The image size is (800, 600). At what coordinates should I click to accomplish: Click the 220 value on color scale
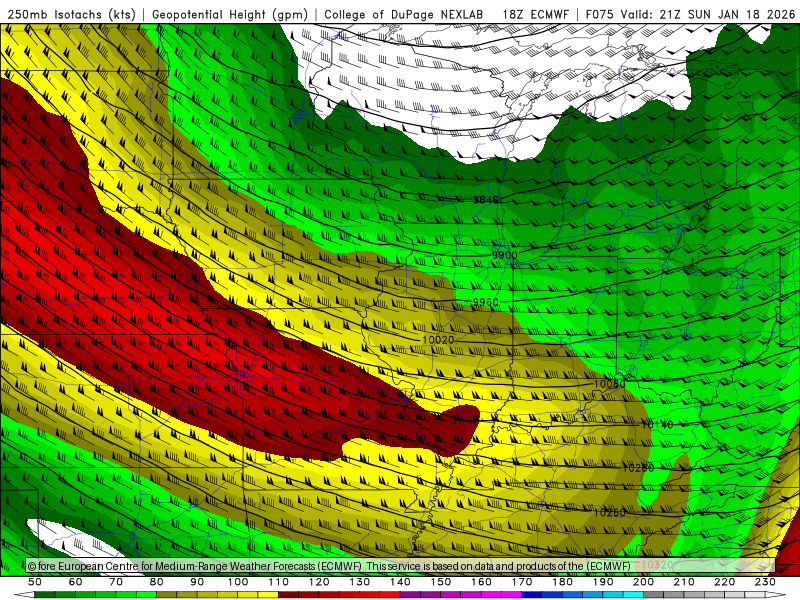click(x=725, y=582)
